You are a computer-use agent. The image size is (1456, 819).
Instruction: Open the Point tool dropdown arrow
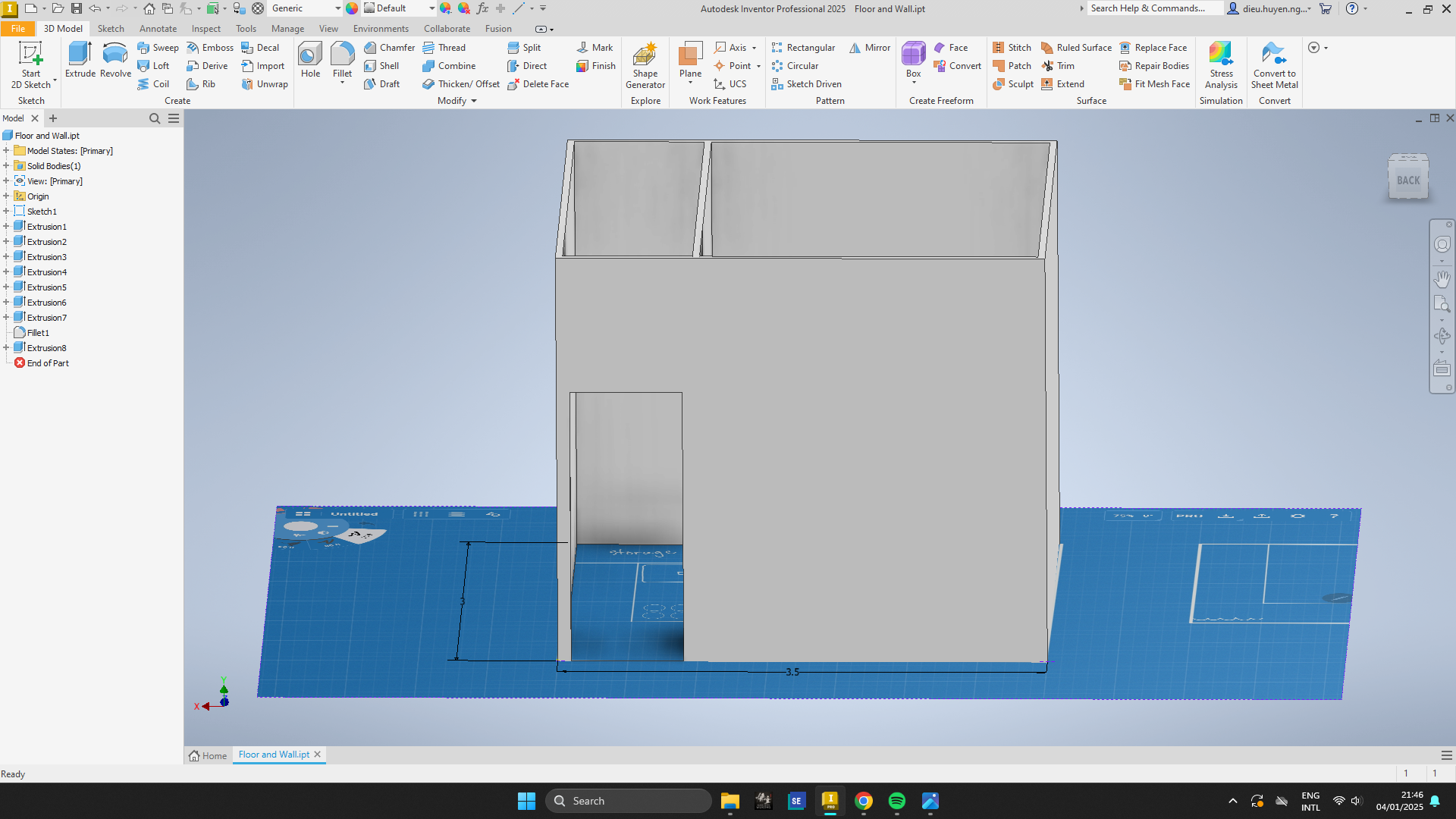tap(758, 66)
